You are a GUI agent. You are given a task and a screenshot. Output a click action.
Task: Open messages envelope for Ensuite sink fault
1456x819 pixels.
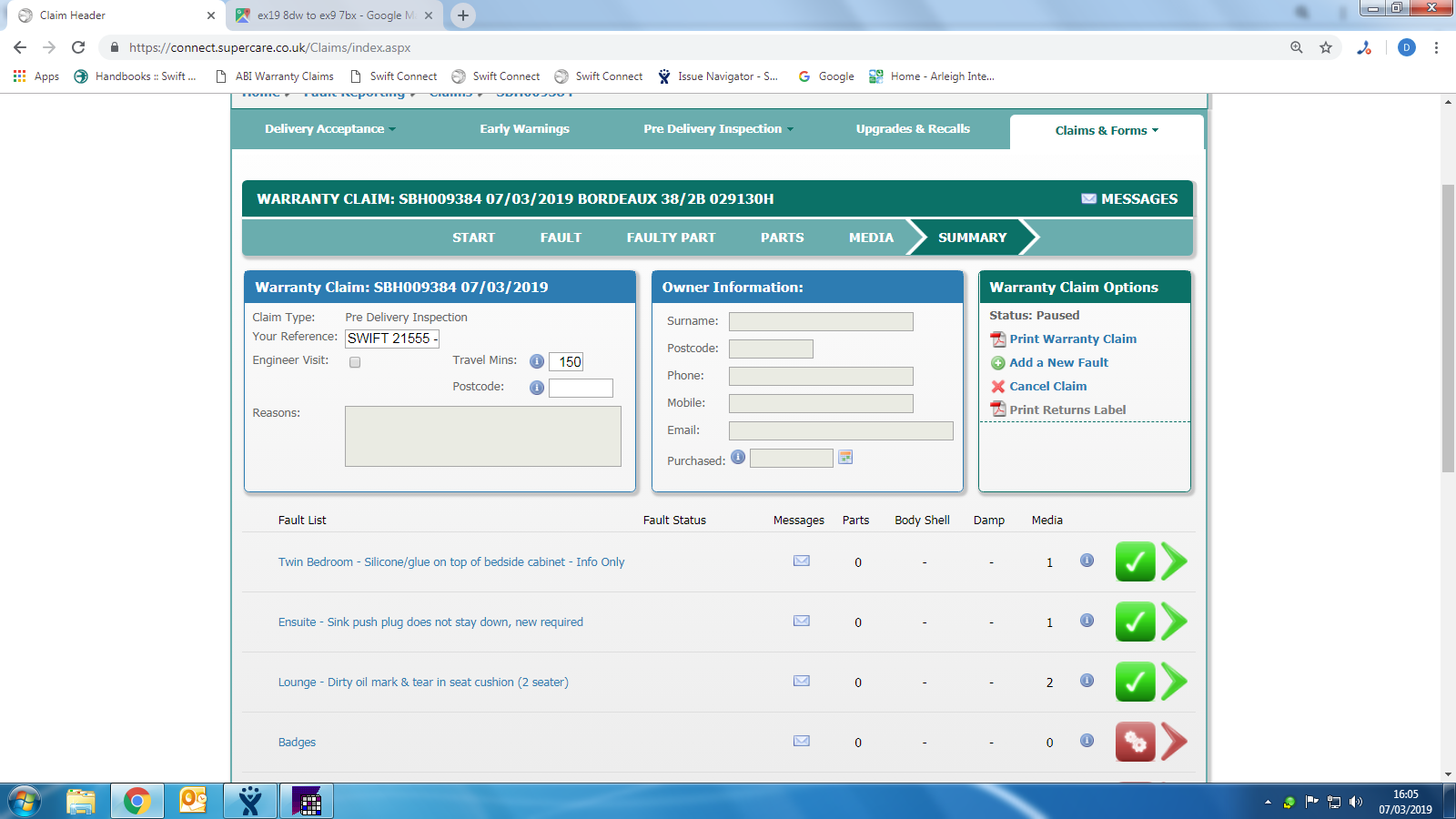coord(801,621)
